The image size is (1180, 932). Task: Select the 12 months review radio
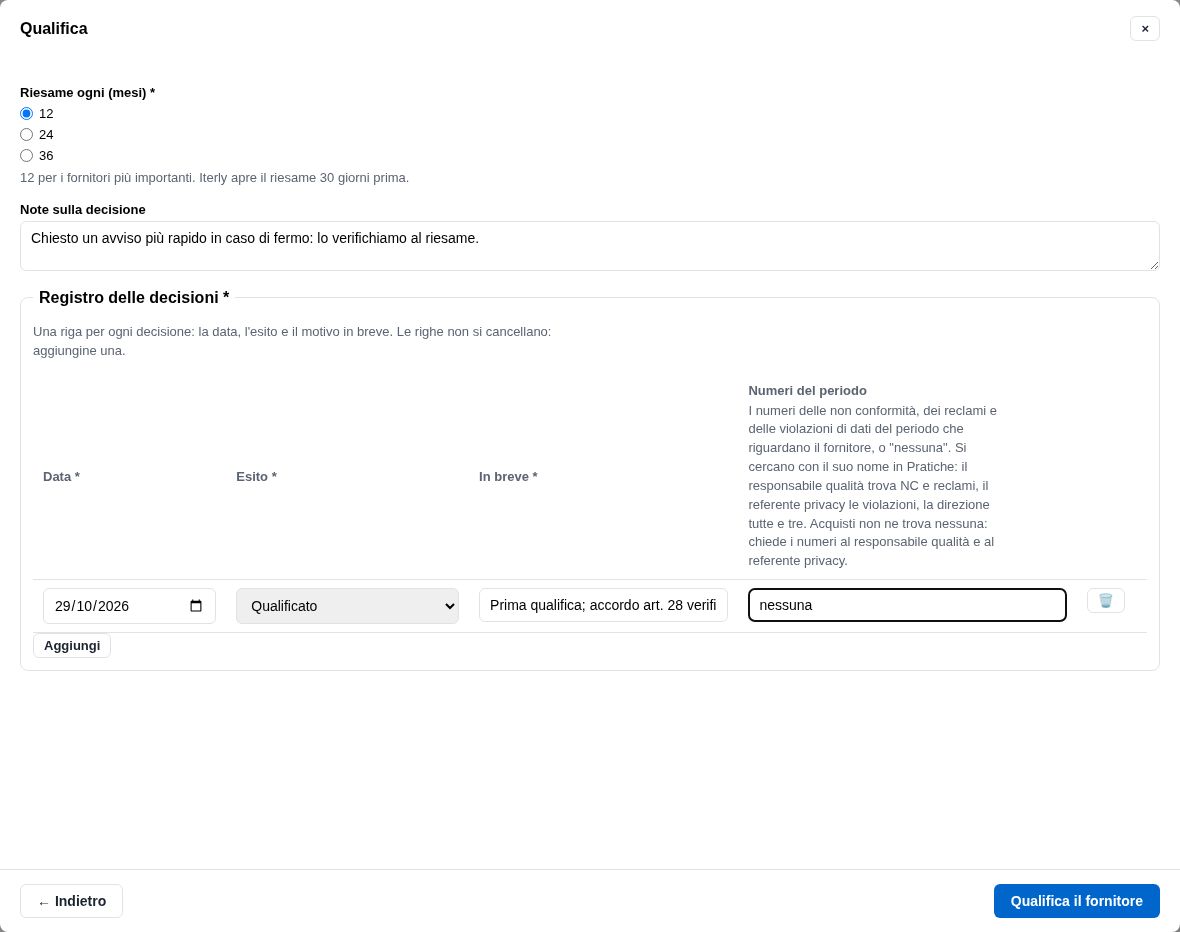pos(26,114)
